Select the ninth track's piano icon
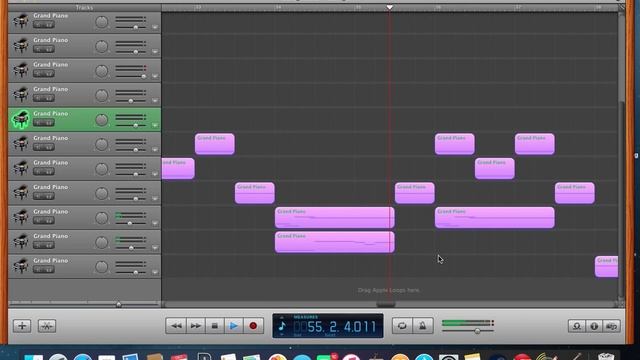Viewport: 640px width, 360px height. (20, 217)
